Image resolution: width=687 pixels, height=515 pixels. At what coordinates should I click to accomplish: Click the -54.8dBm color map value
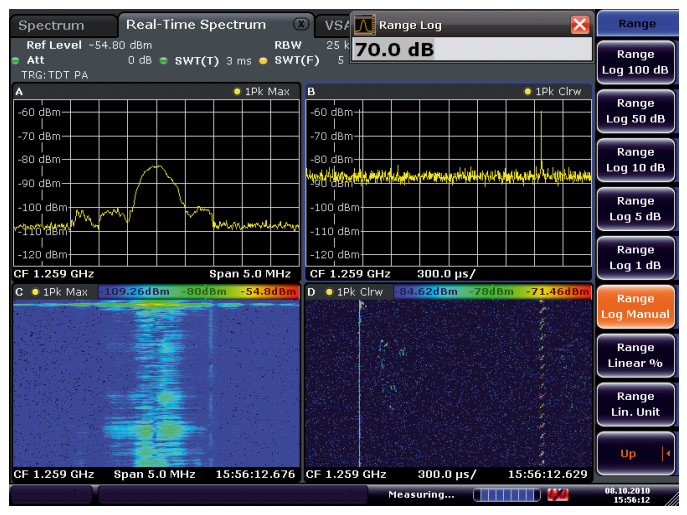268,292
